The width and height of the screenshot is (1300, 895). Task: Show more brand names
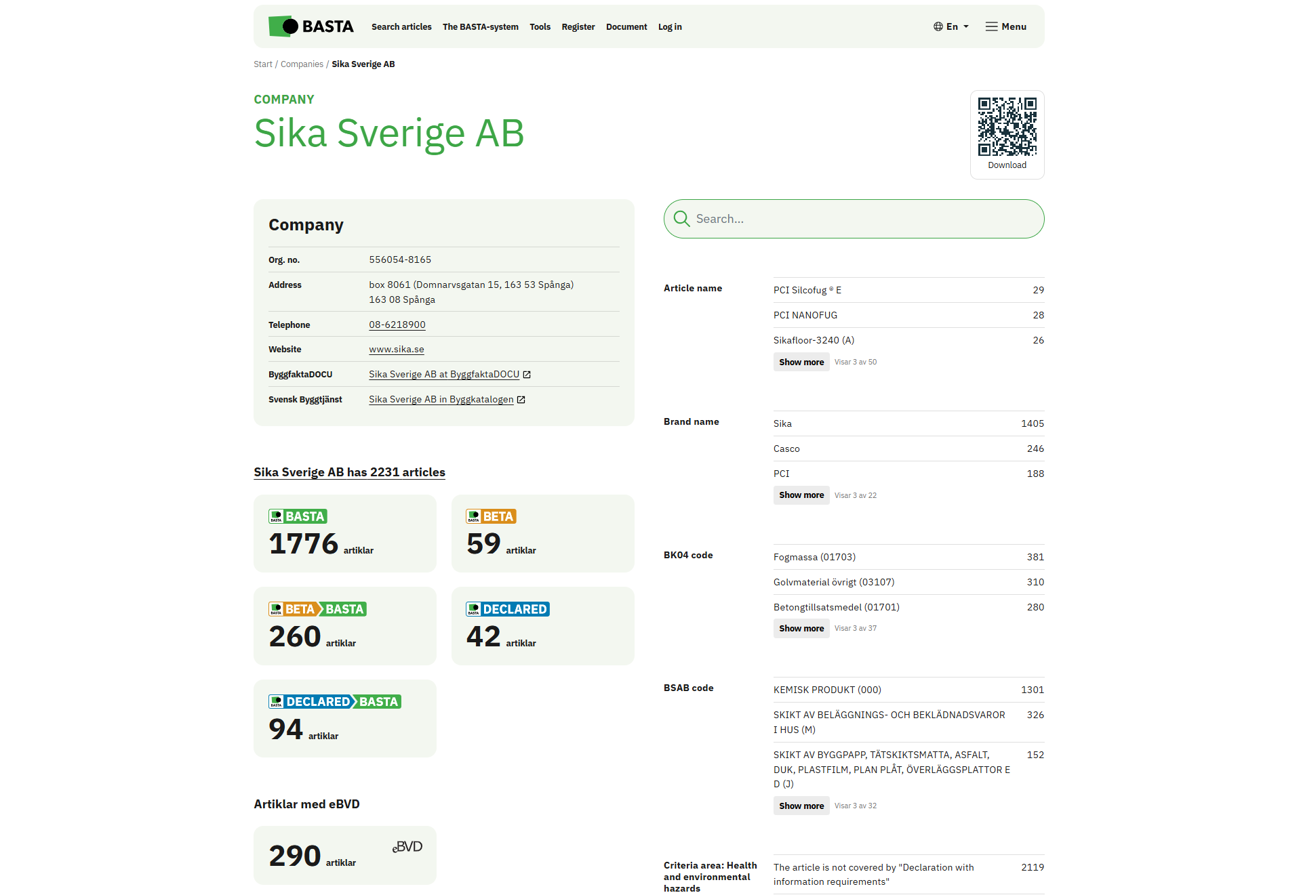(x=801, y=495)
